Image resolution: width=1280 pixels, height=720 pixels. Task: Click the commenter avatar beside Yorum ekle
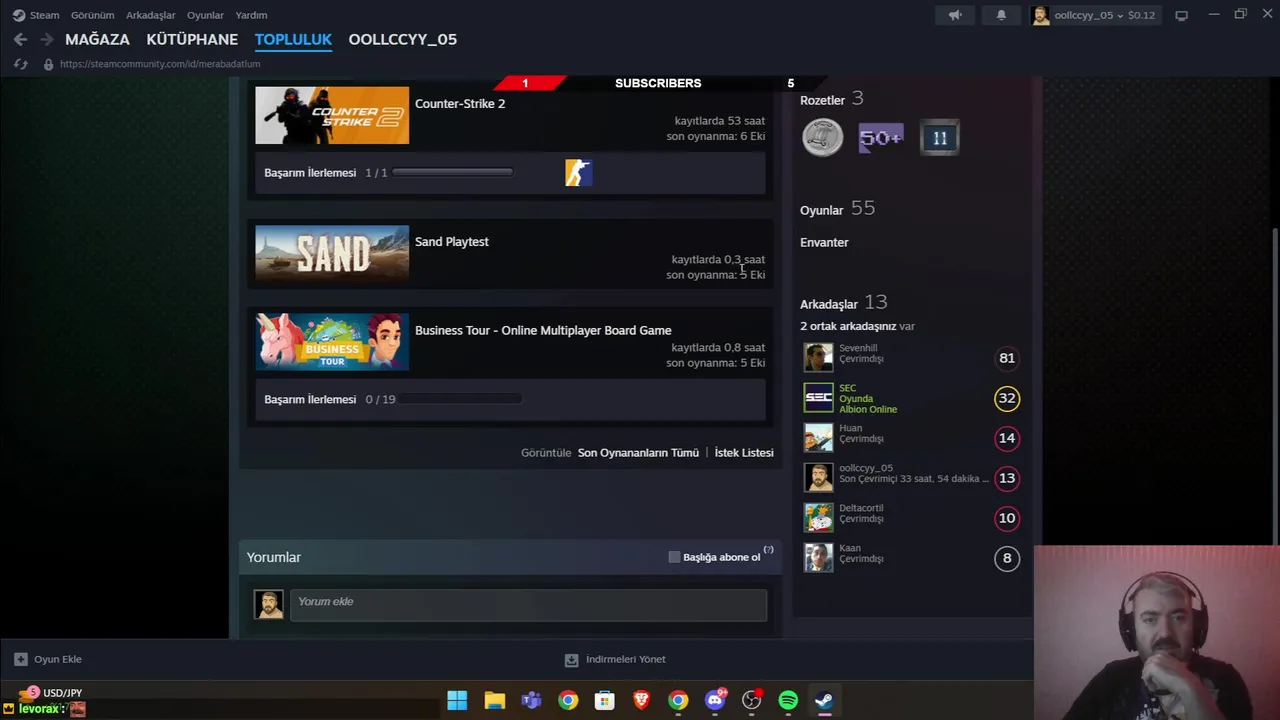tap(268, 604)
